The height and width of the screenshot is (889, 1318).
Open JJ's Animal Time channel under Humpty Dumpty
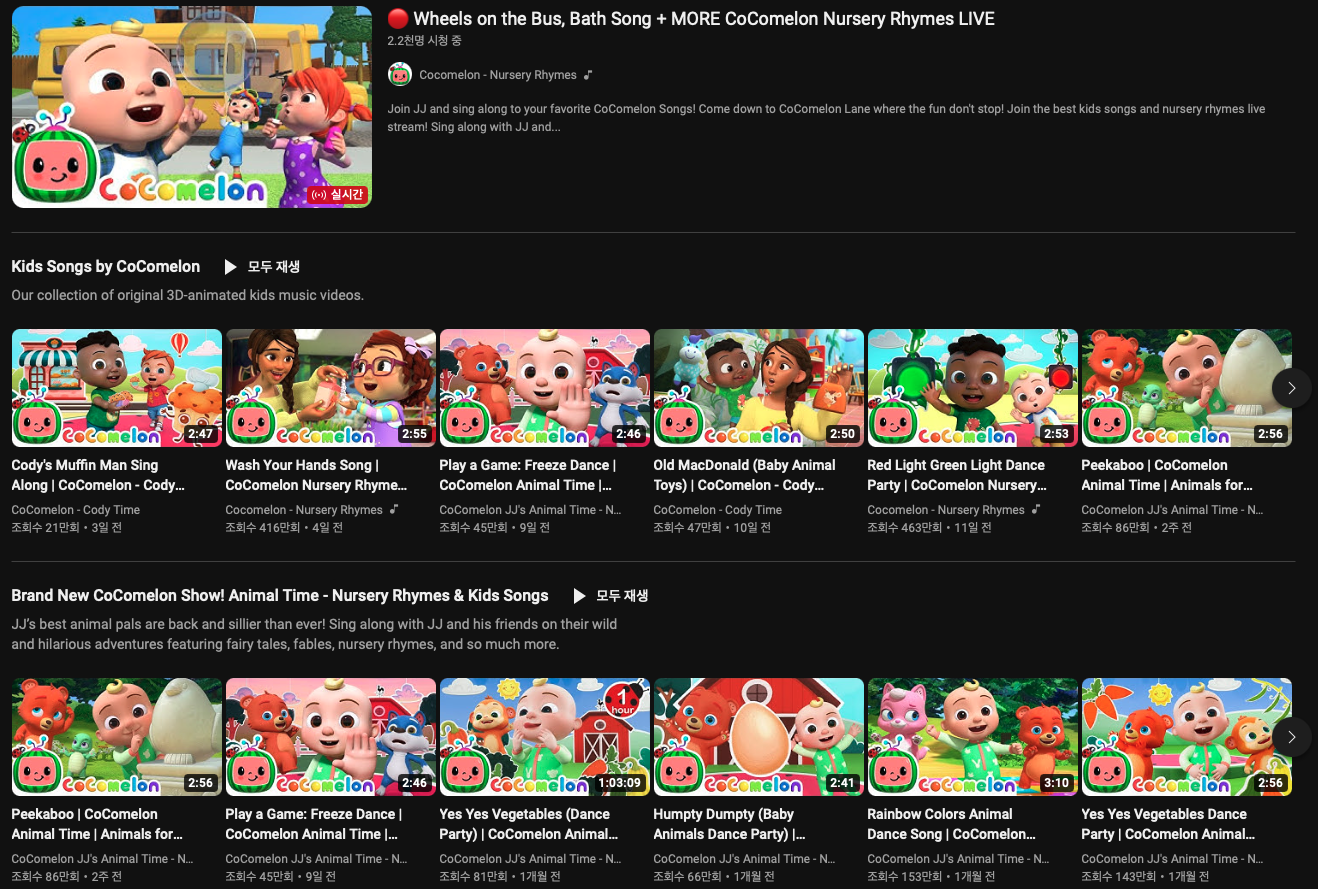click(x=744, y=859)
